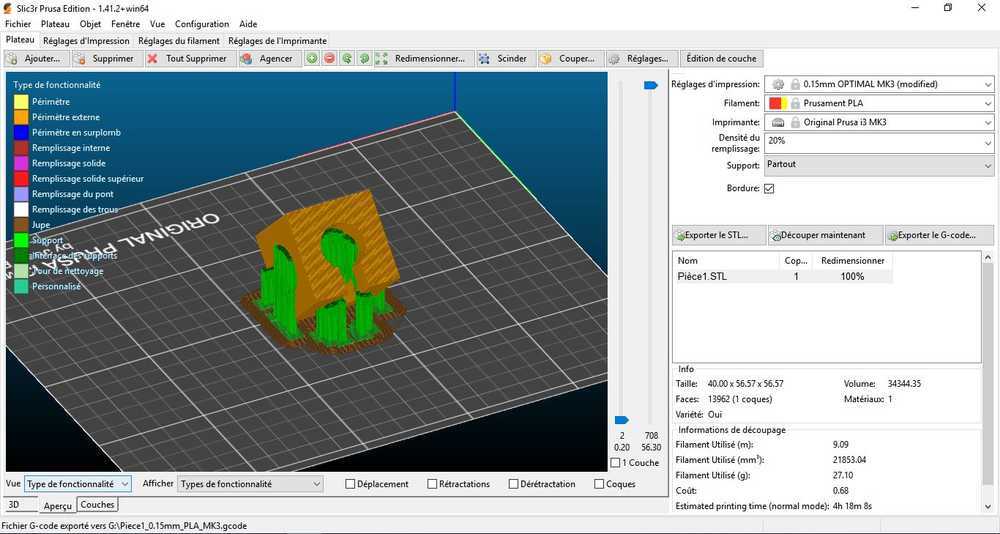Click the Ajouter toolbar button
1000x534 pixels.
[36, 59]
